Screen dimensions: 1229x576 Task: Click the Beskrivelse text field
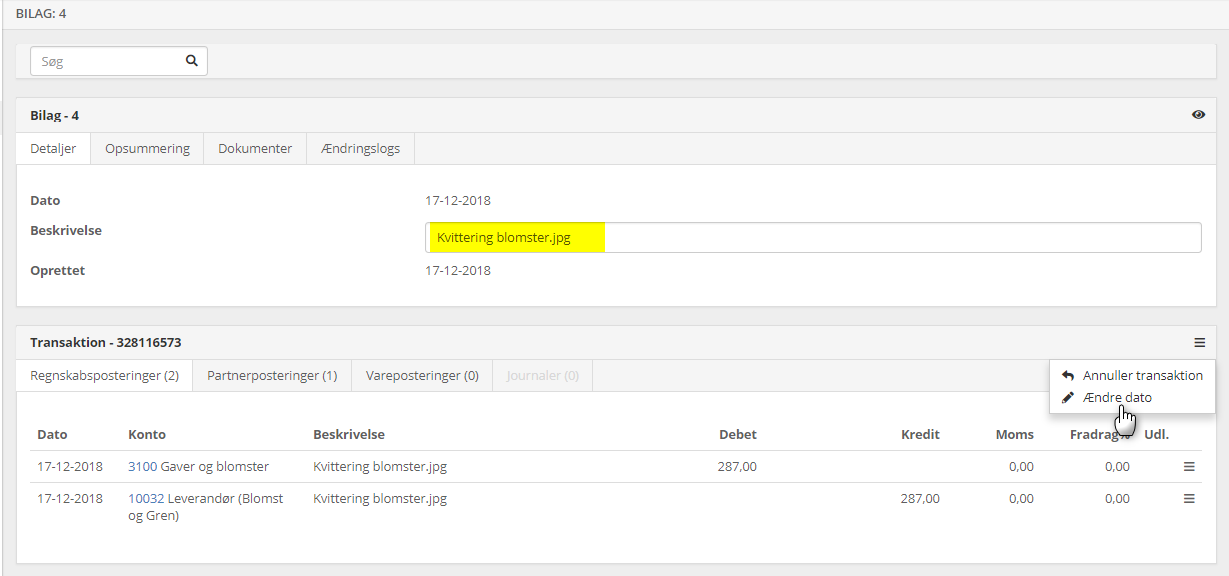pos(812,238)
